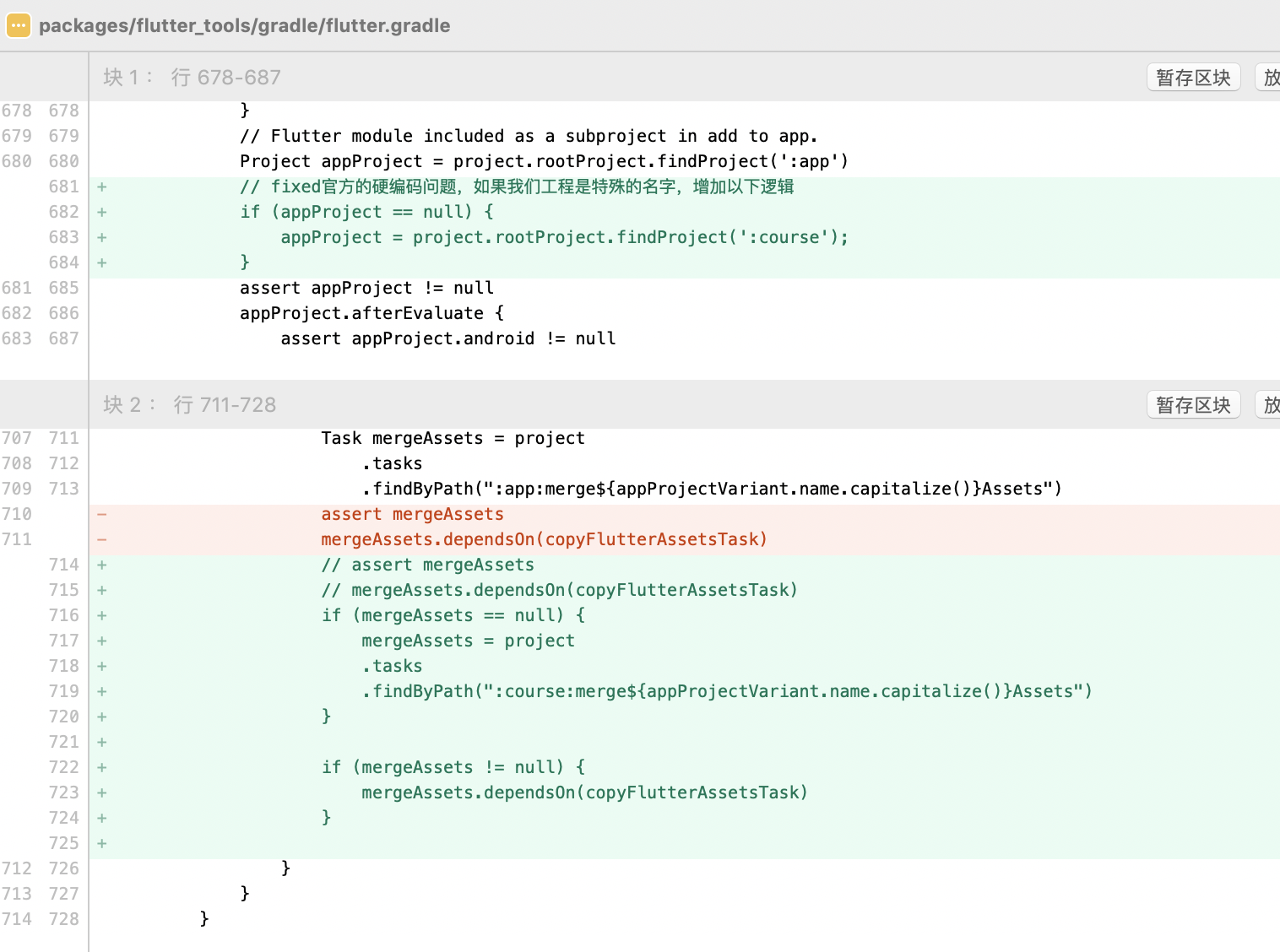Select line 'Task mergeAssets = project'
1280x952 pixels.
click(x=453, y=438)
